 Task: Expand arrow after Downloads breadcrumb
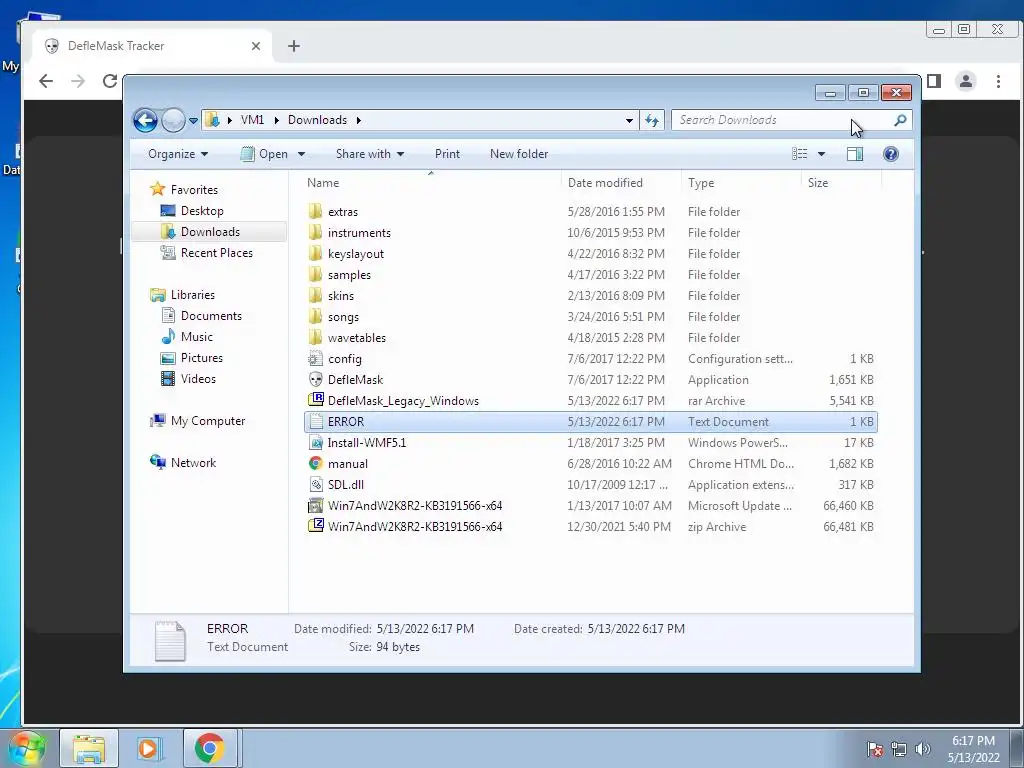tap(359, 121)
